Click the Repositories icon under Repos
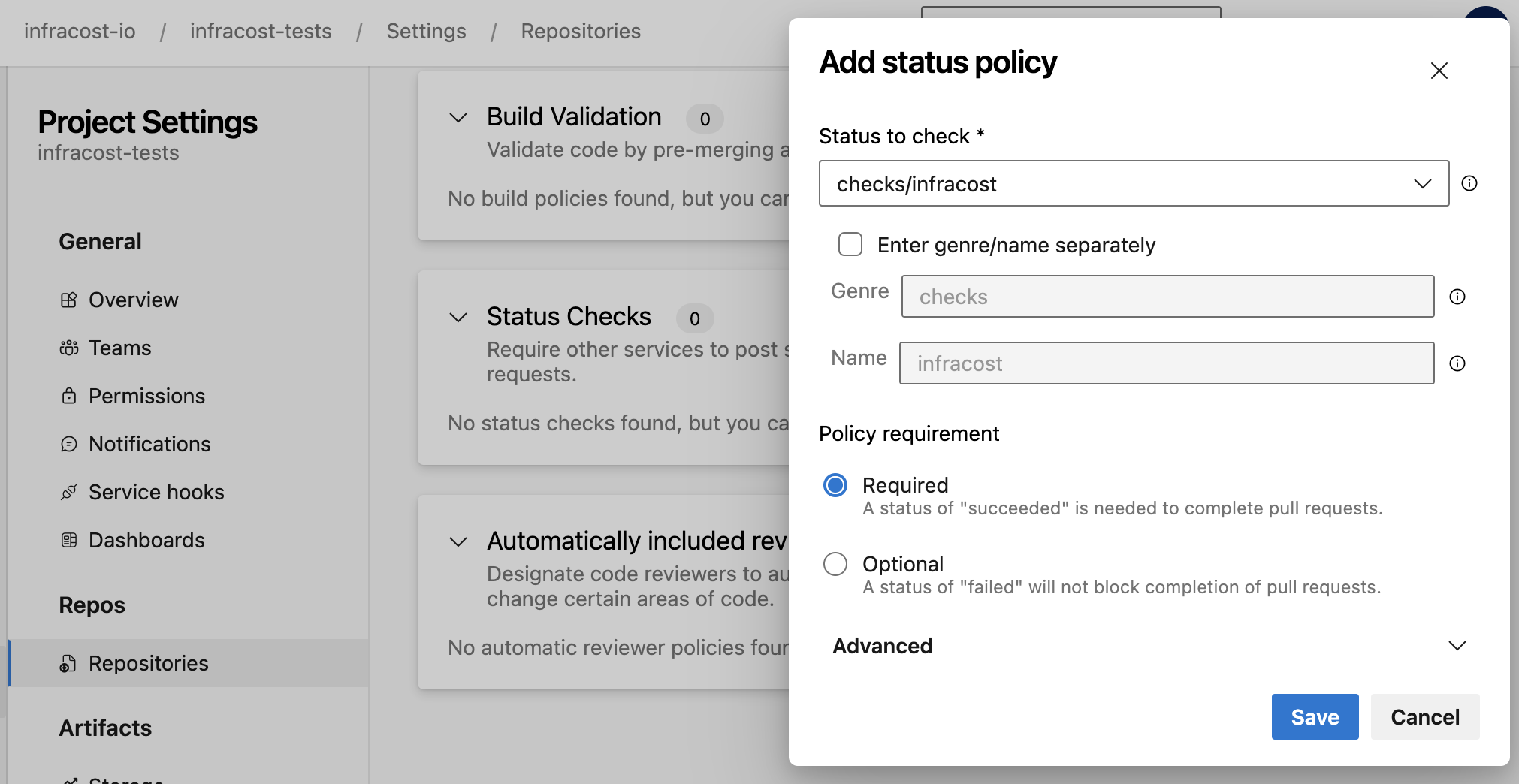 coord(68,663)
